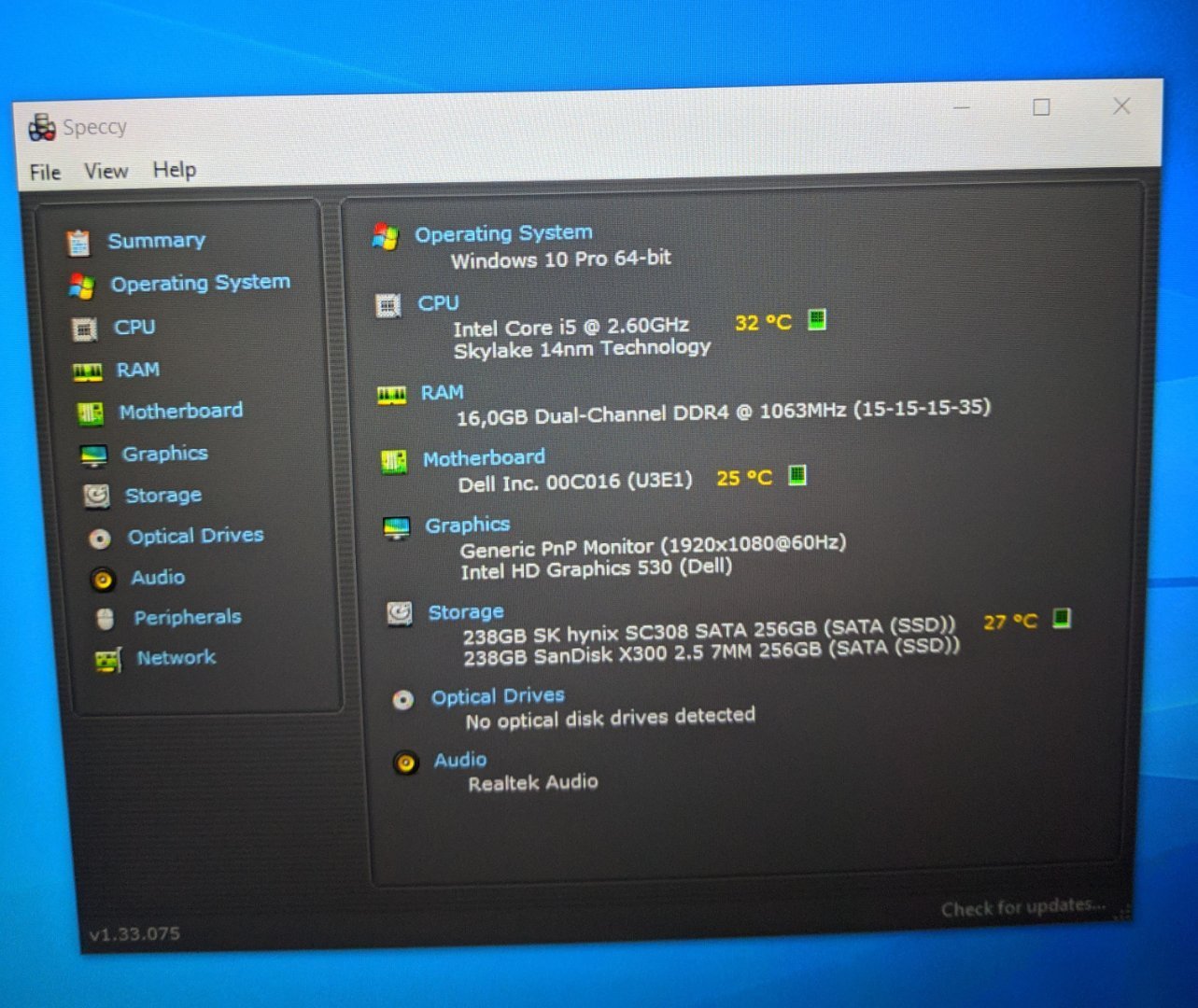
Task: Click CPU heading link in summary
Action: pos(438,303)
